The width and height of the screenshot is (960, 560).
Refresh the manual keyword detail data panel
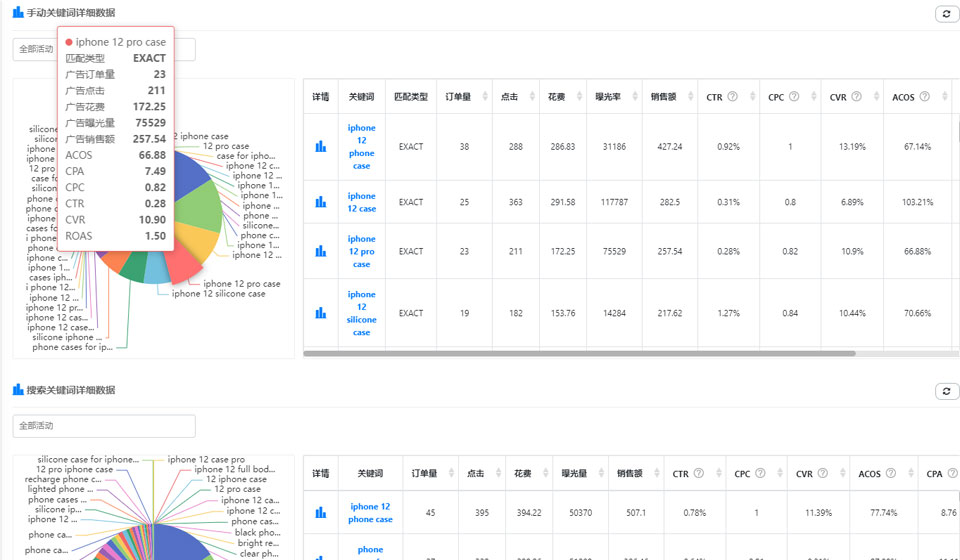click(947, 14)
